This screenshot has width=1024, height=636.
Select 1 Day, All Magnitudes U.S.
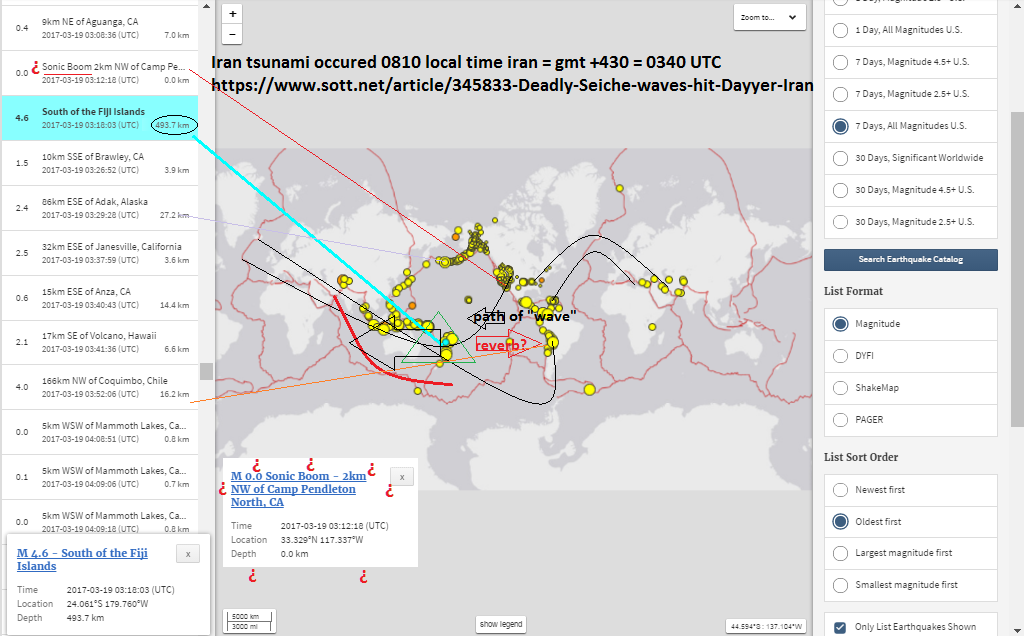pyautogui.click(x=910, y=30)
